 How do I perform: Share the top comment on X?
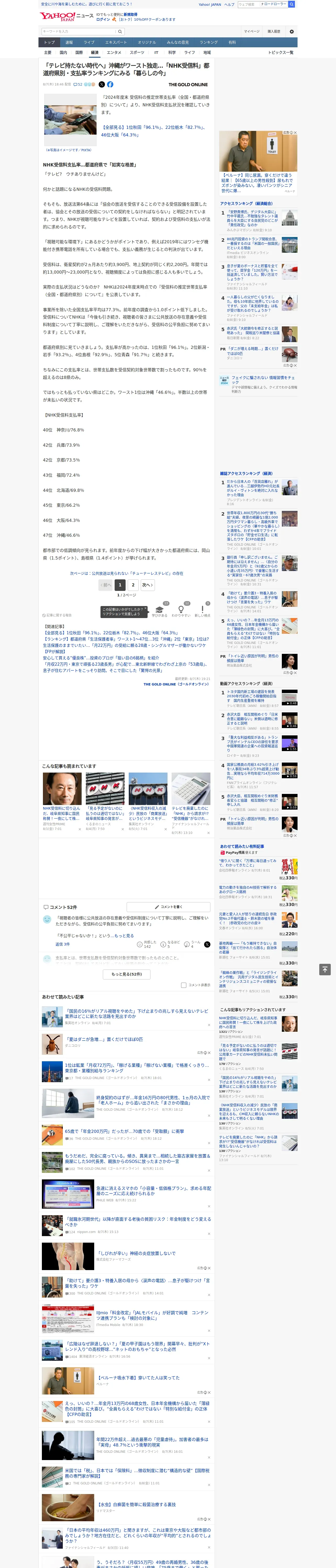point(207,944)
